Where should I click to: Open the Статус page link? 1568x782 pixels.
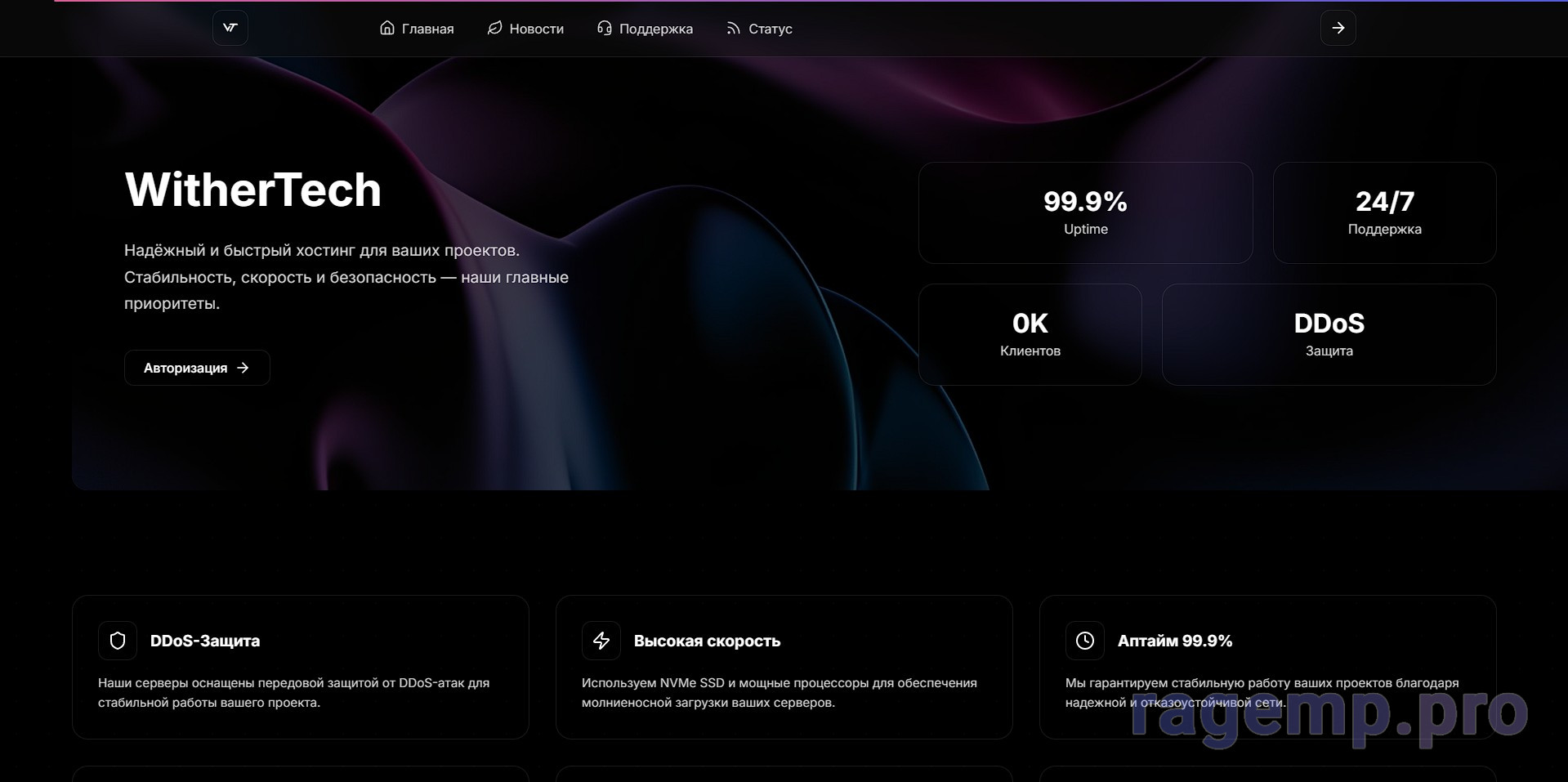pos(770,29)
